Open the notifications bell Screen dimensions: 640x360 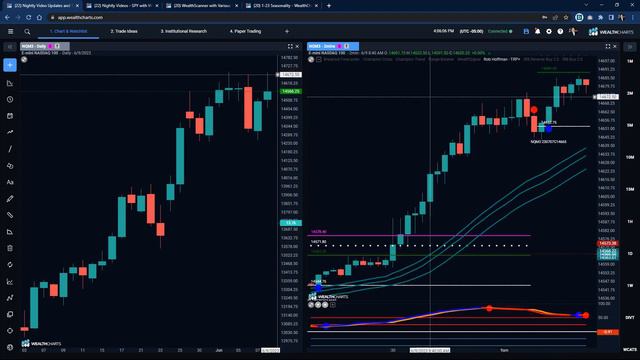tap(538, 31)
